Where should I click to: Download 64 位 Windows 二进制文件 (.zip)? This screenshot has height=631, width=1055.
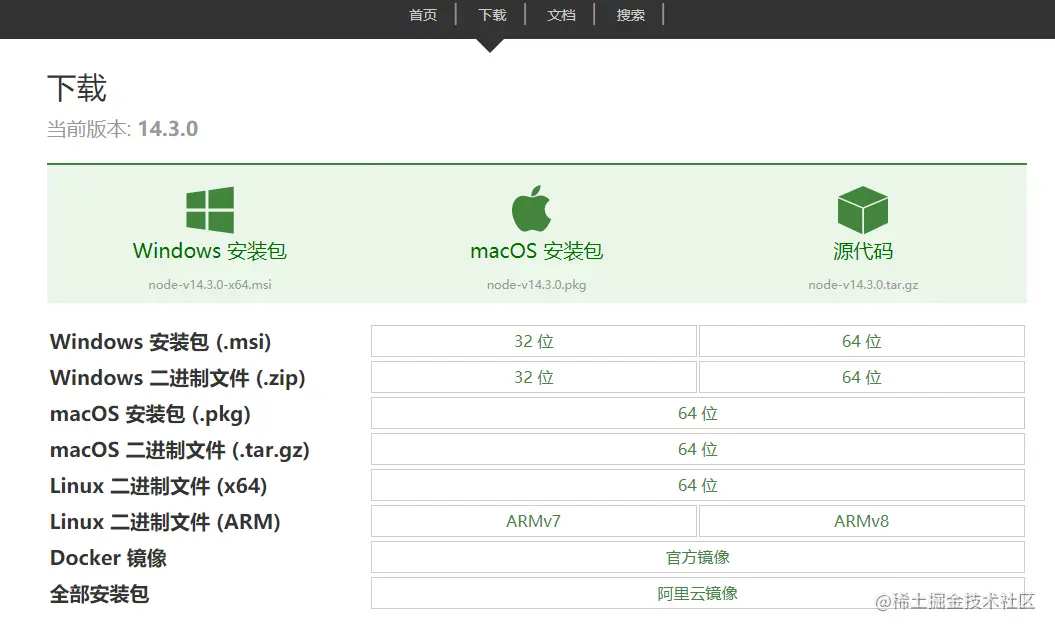862,377
